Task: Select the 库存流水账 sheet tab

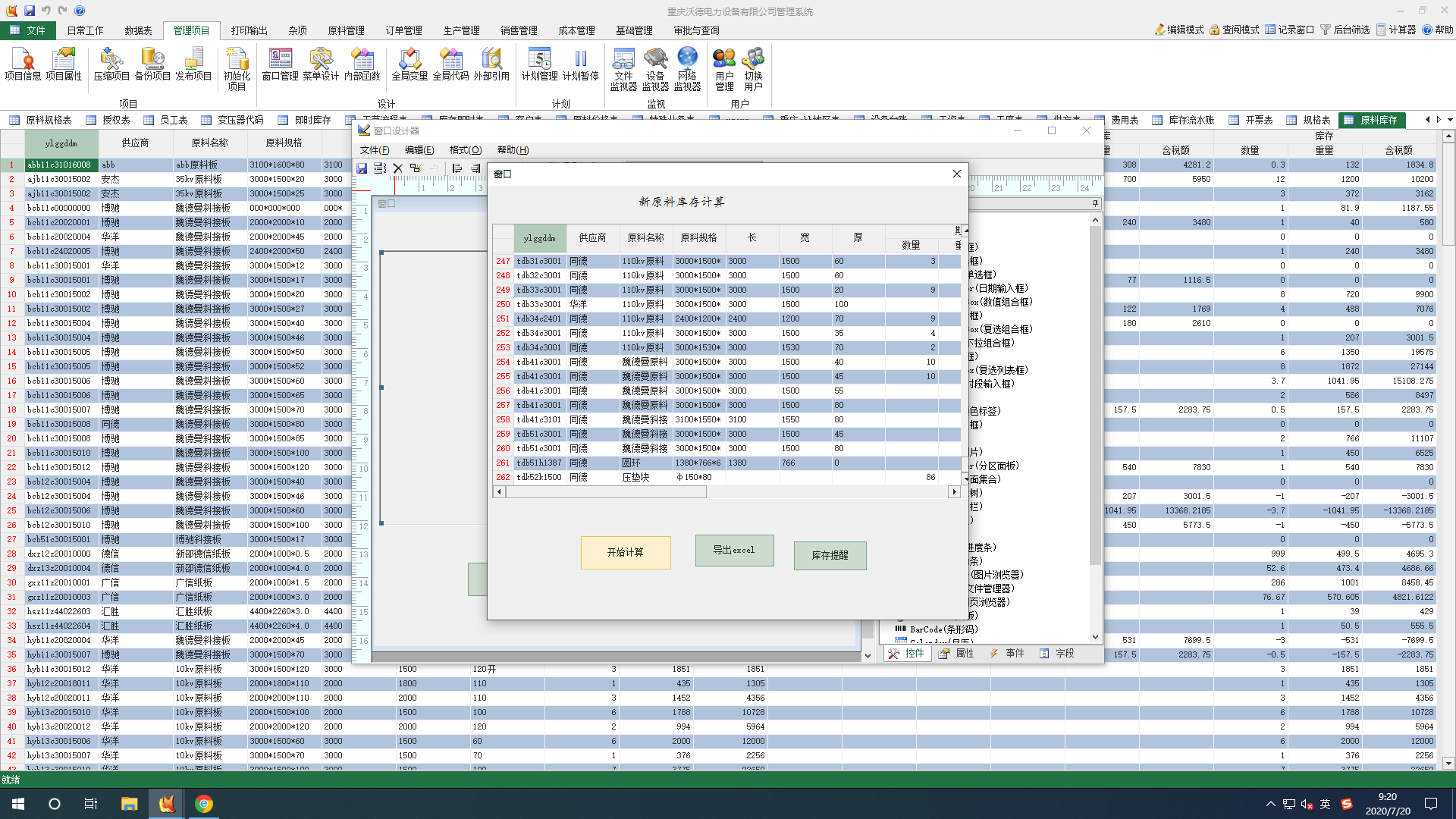Action: 1183,120
